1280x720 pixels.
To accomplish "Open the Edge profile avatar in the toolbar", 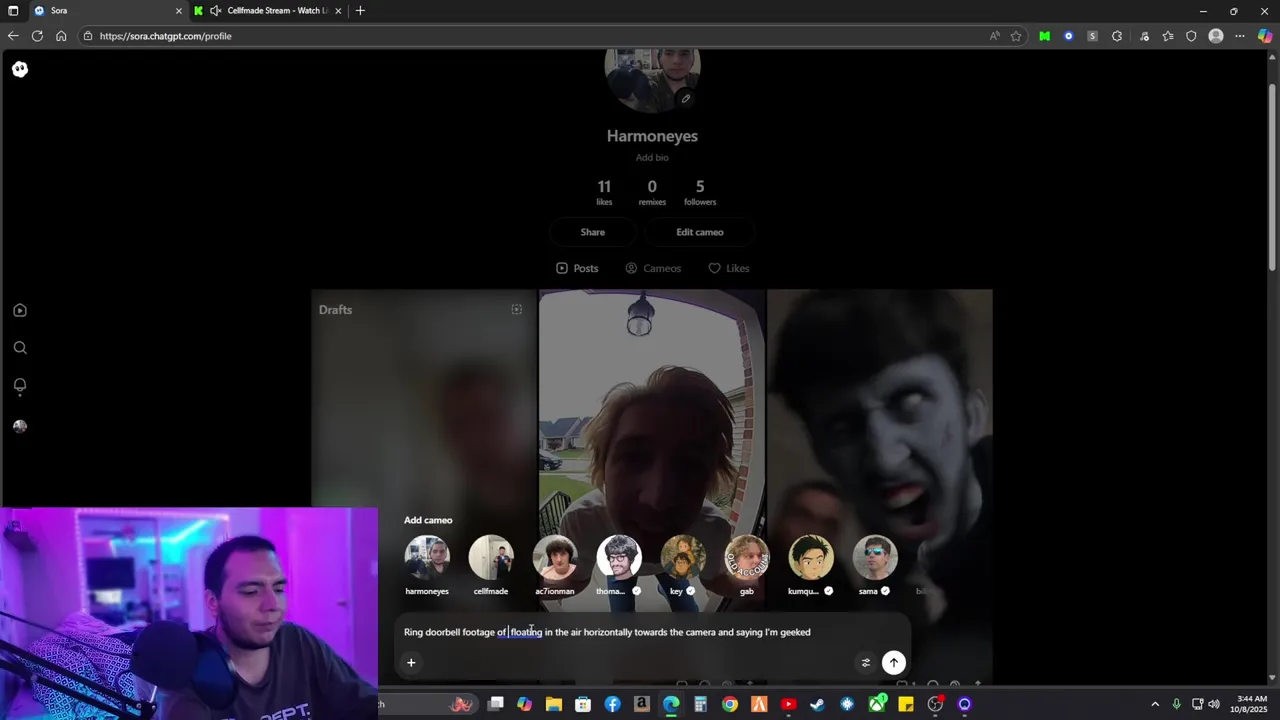I will (1216, 36).
